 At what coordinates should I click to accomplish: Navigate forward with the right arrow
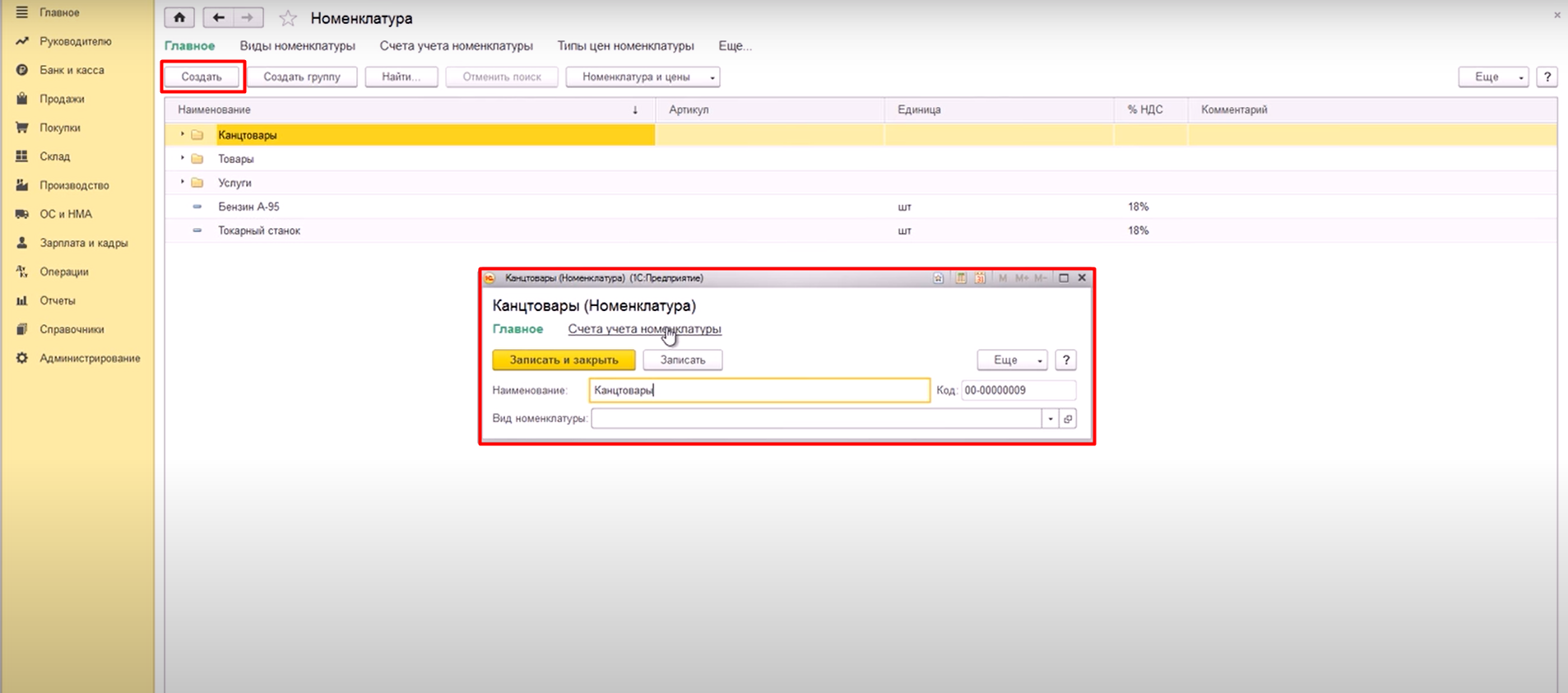click(x=248, y=17)
